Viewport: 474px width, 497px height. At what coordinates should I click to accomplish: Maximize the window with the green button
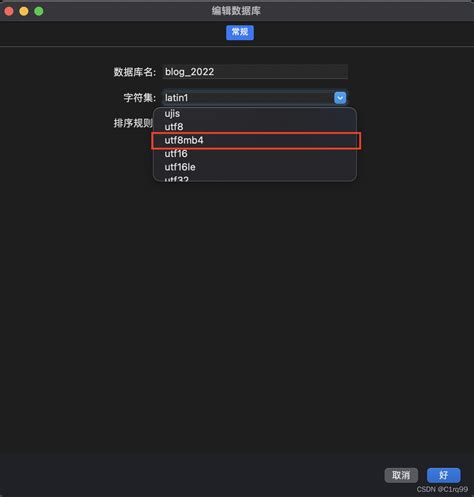(39, 11)
